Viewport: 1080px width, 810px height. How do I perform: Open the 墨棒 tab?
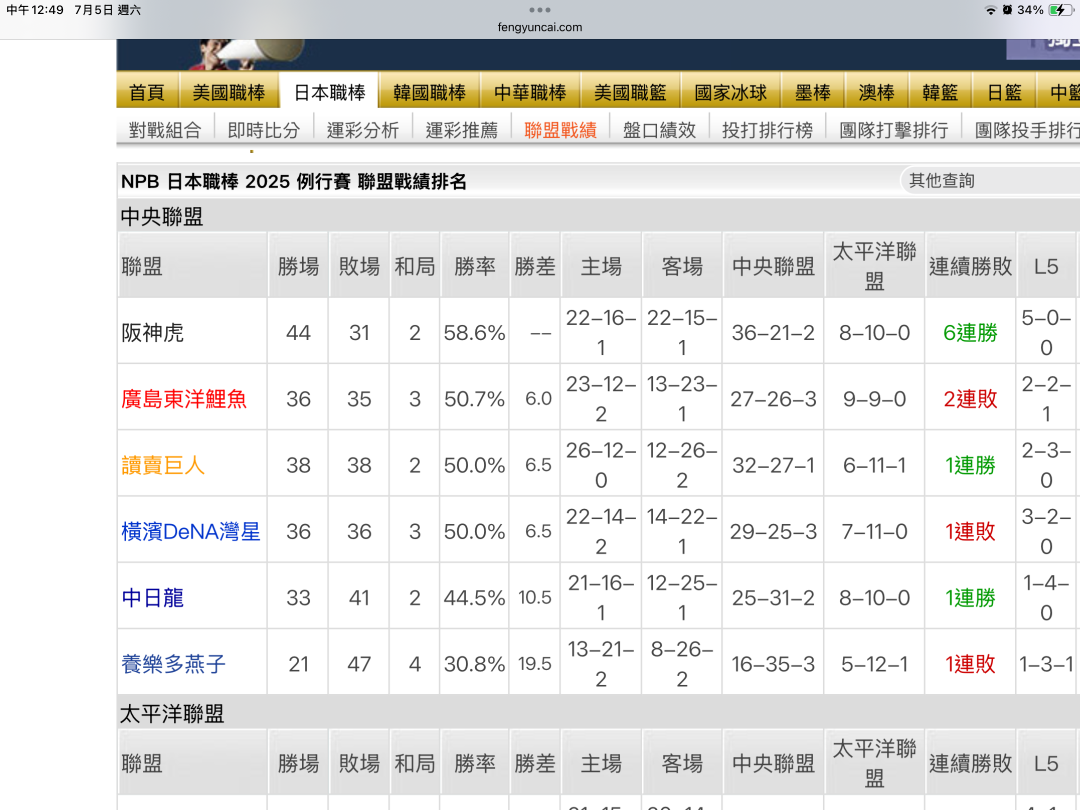(x=813, y=92)
